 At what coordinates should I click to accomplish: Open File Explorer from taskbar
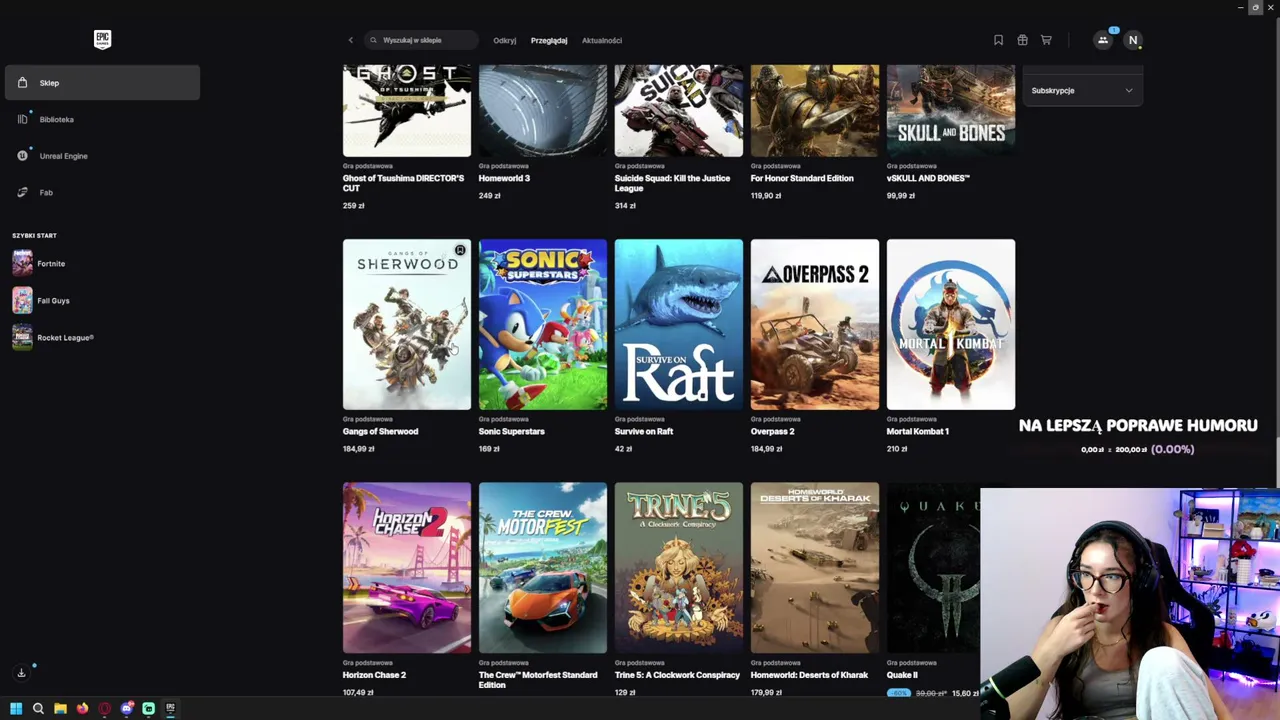coord(60,708)
